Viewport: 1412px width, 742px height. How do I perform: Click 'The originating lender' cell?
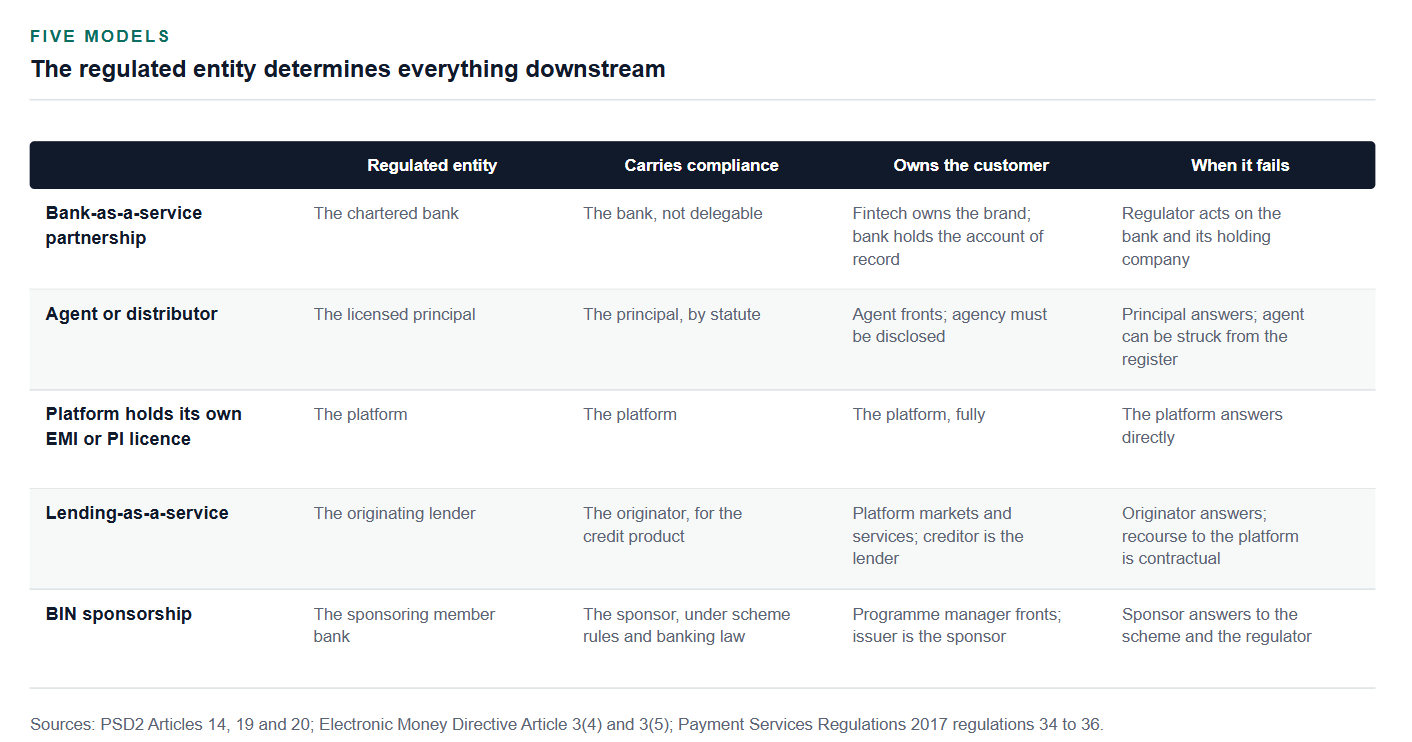[x=394, y=513]
